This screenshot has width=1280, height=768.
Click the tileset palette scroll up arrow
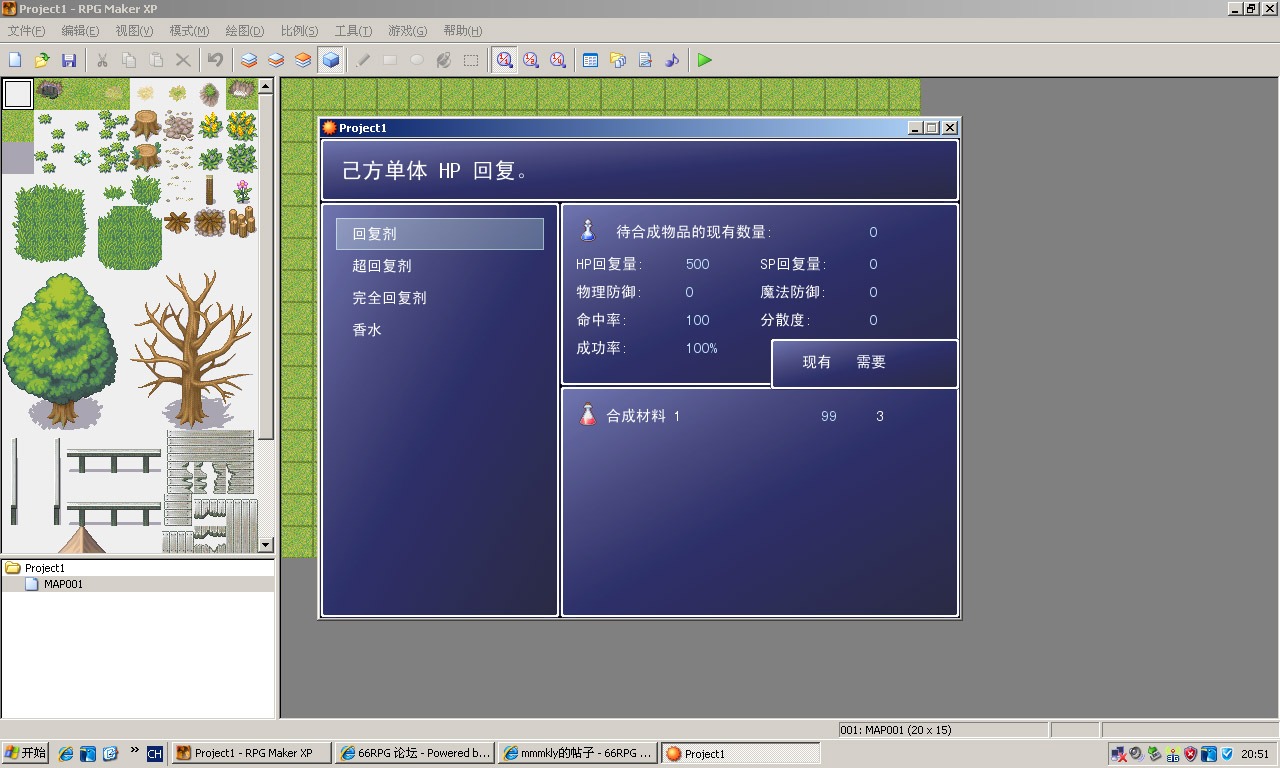tap(266, 86)
